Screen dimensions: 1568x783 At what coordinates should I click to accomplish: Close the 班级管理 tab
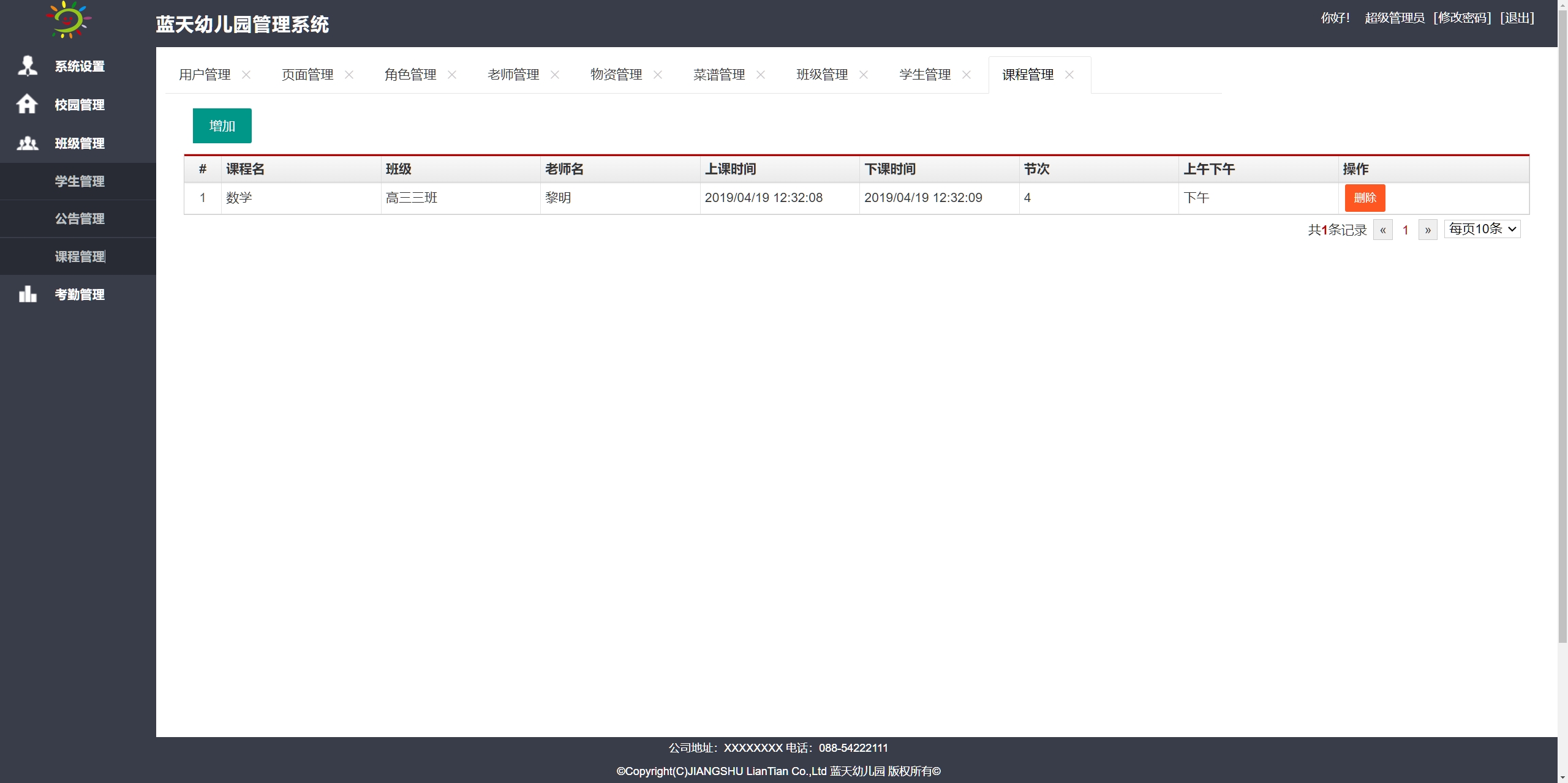click(864, 75)
